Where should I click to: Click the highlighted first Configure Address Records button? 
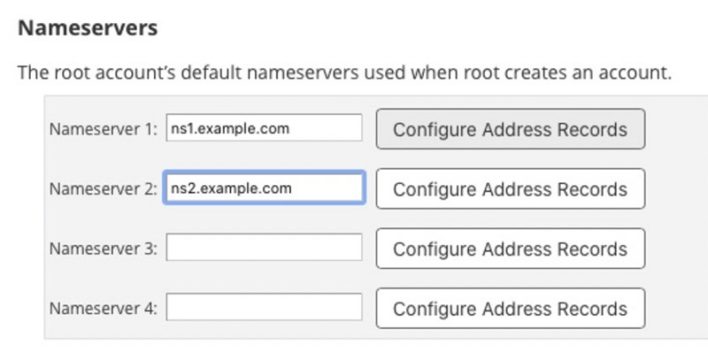coord(510,129)
